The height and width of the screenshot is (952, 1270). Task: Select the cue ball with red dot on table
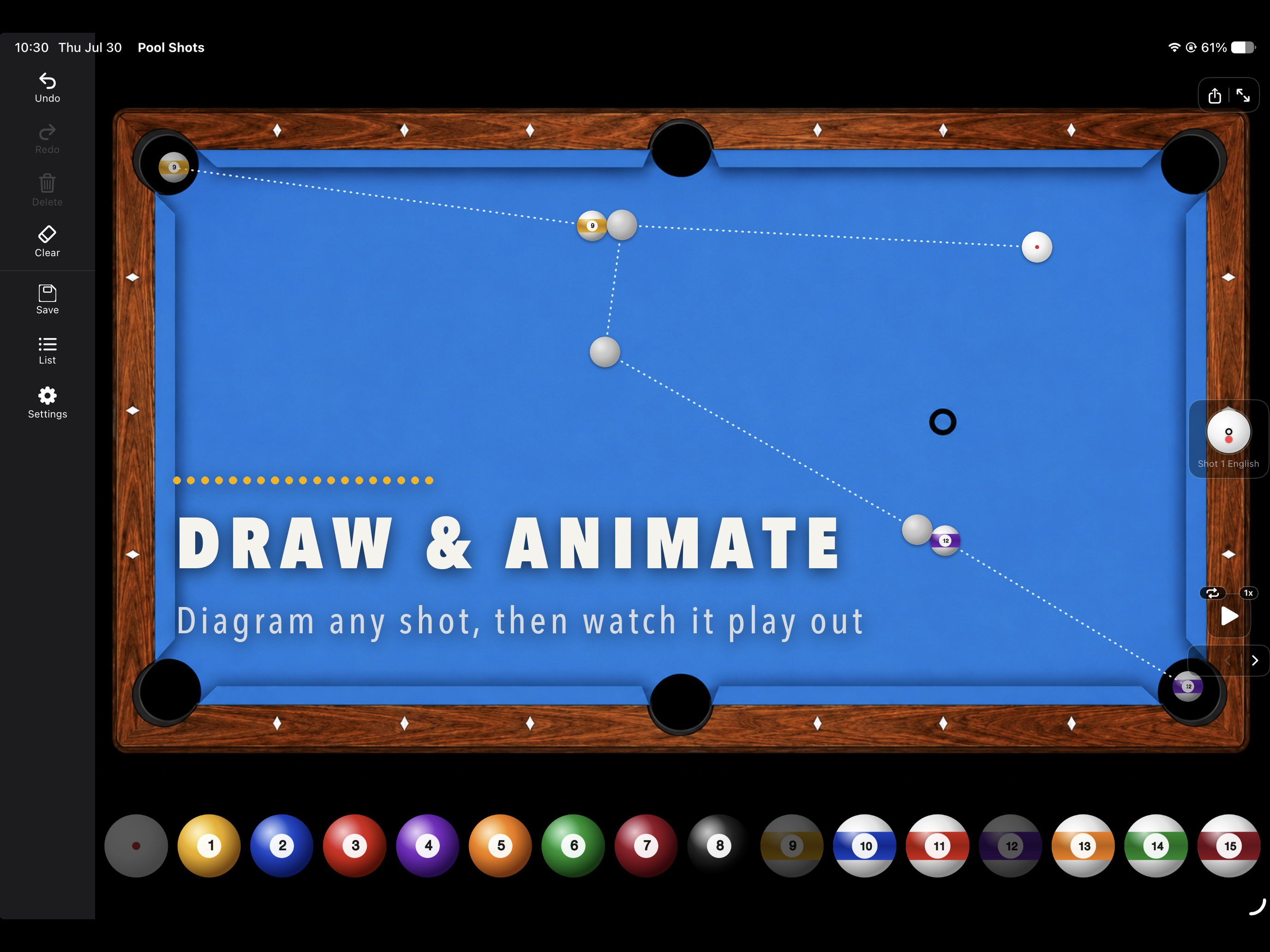(x=1037, y=247)
